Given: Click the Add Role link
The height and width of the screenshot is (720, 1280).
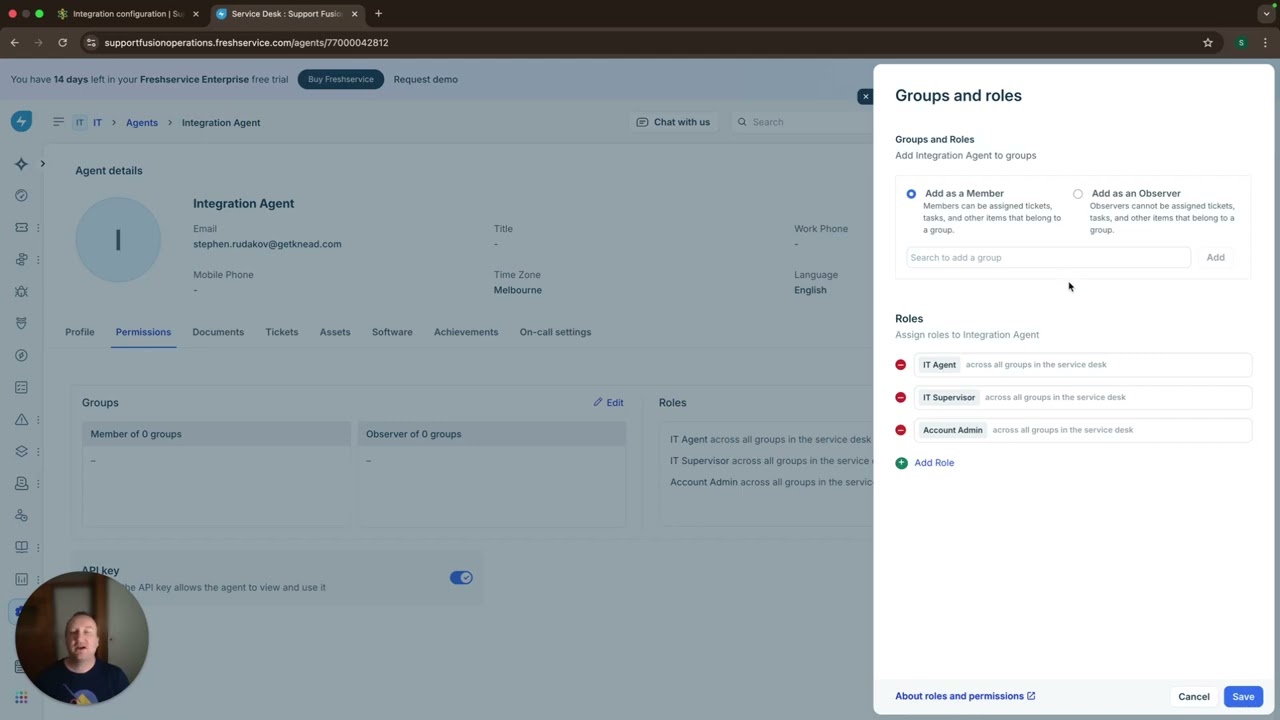Looking at the screenshot, I should click(934, 463).
